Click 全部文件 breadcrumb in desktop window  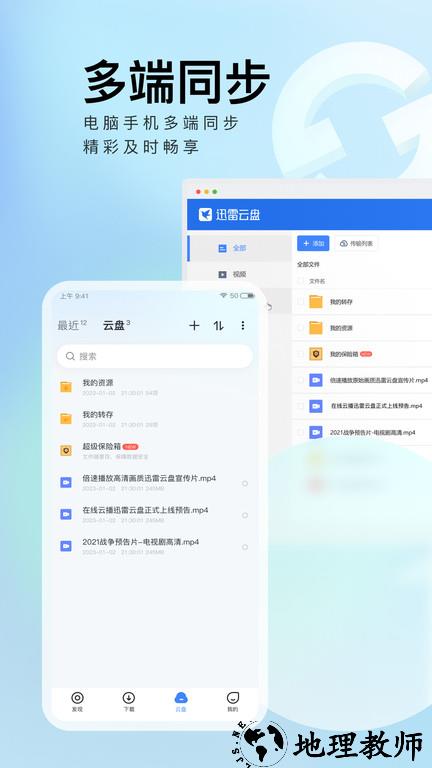point(308,264)
